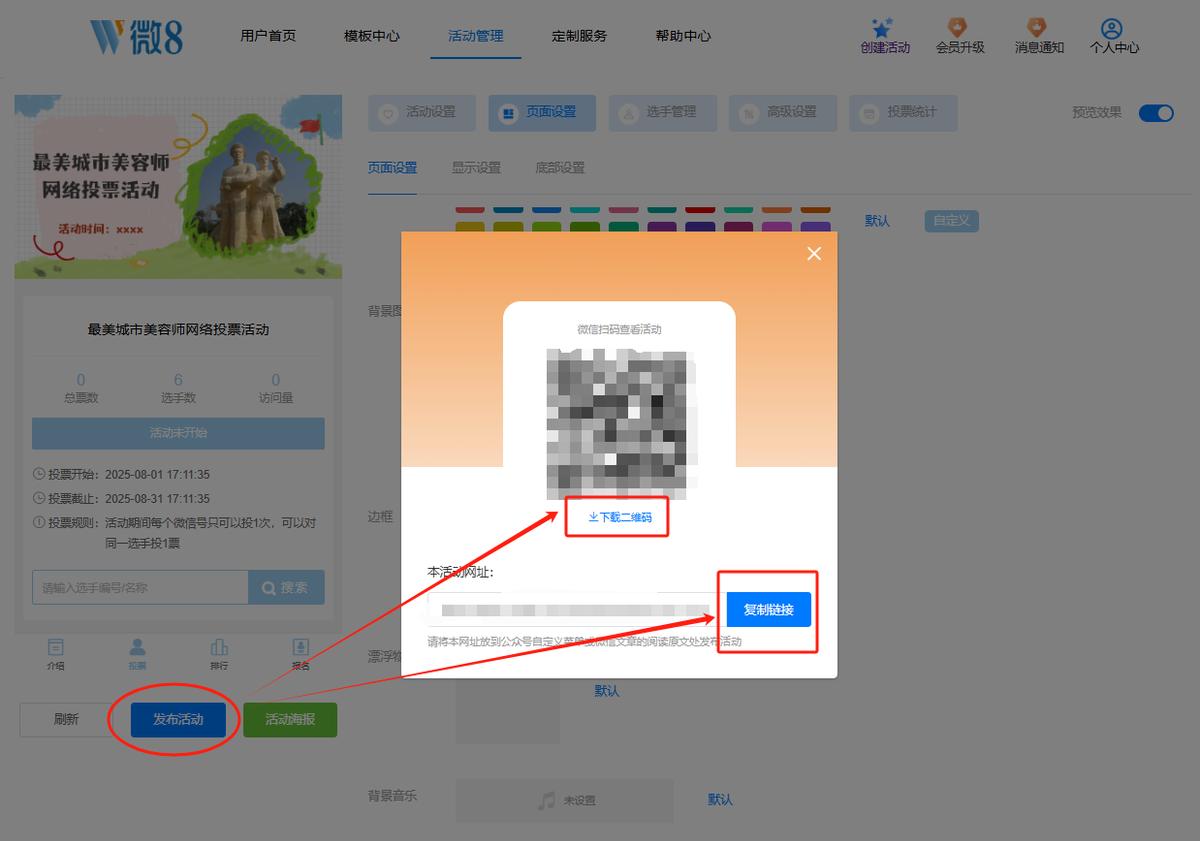Open 消息通知 notifications icon

(1038, 28)
